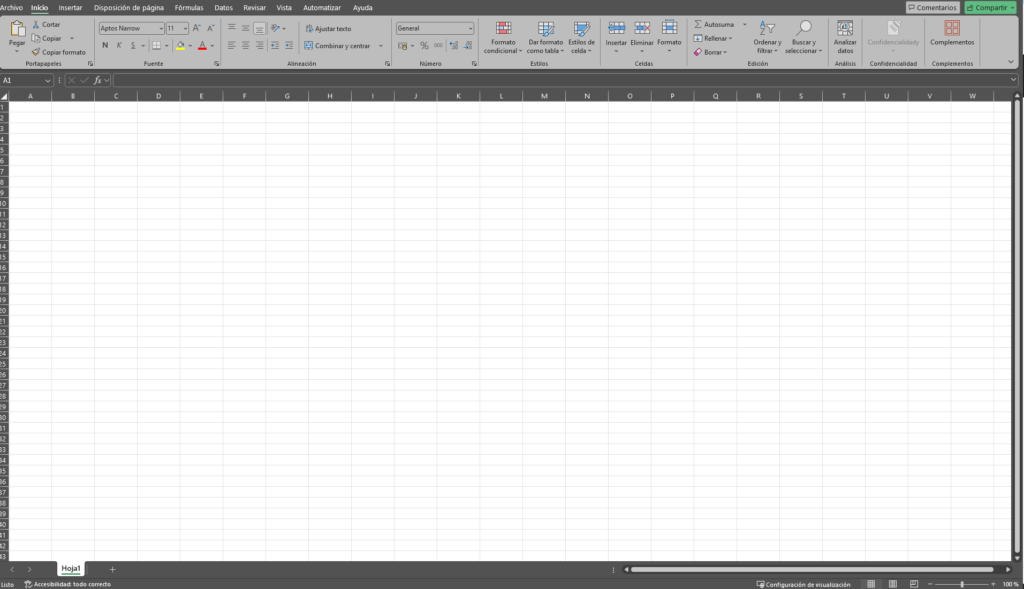The height and width of the screenshot is (589, 1024).
Task: Click the zoom slider in status bar
Action: click(x=961, y=584)
